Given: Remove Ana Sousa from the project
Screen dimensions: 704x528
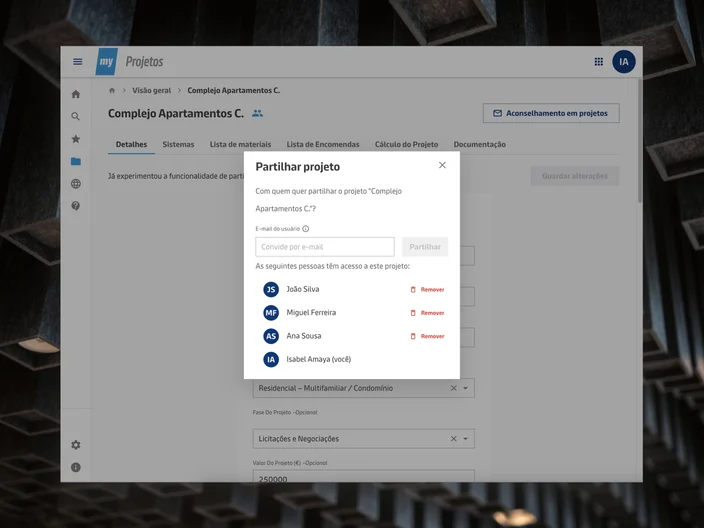Looking at the screenshot, I should (x=427, y=336).
